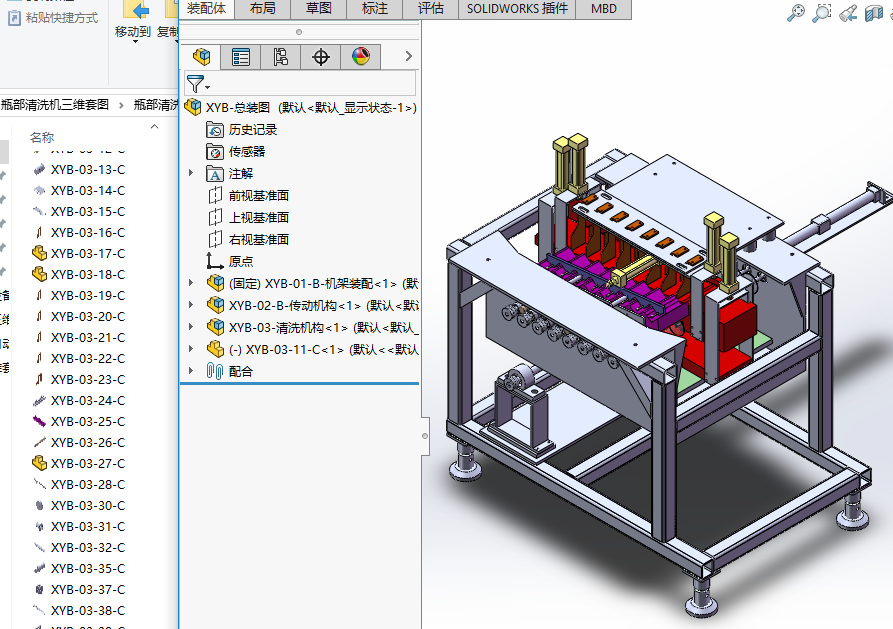Open the FeatureManager design tree tab

point(201,56)
